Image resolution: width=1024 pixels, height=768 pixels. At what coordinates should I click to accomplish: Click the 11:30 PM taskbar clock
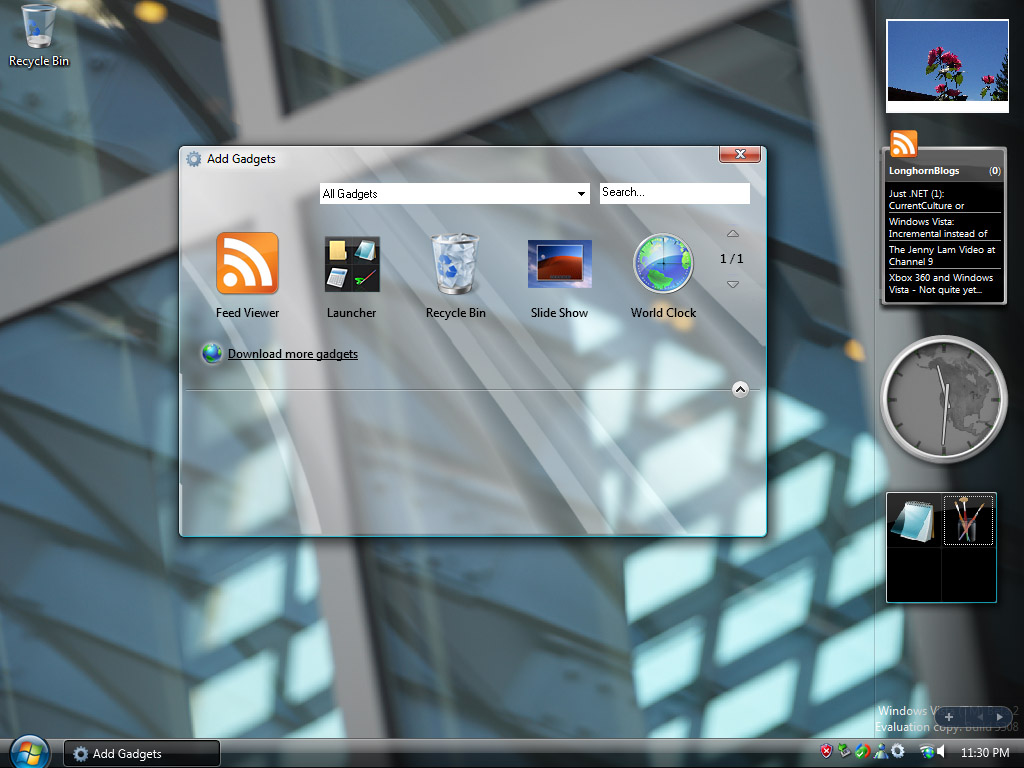(985, 753)
